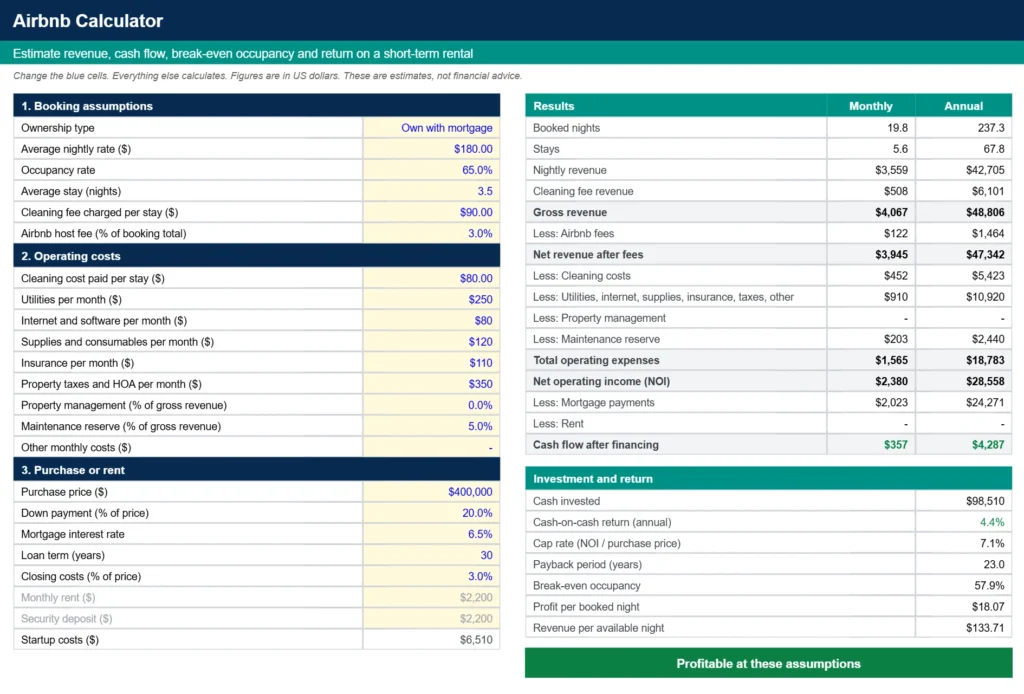The height and width of the screenshot is (694, 1024).
Task: Click Break-even occupancy value 57.9%
Action: (x=963, y=586)
